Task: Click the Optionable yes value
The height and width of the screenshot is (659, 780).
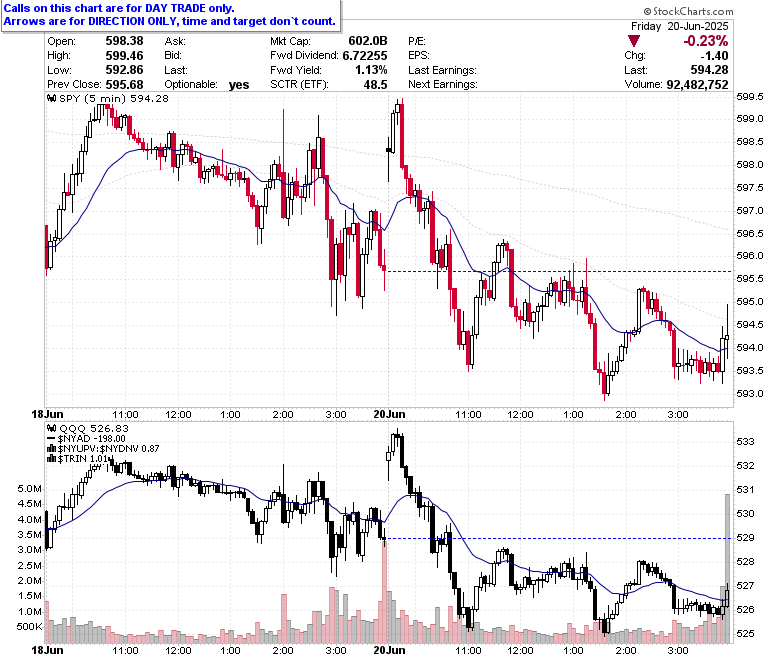Action: [x=239, y=85]
